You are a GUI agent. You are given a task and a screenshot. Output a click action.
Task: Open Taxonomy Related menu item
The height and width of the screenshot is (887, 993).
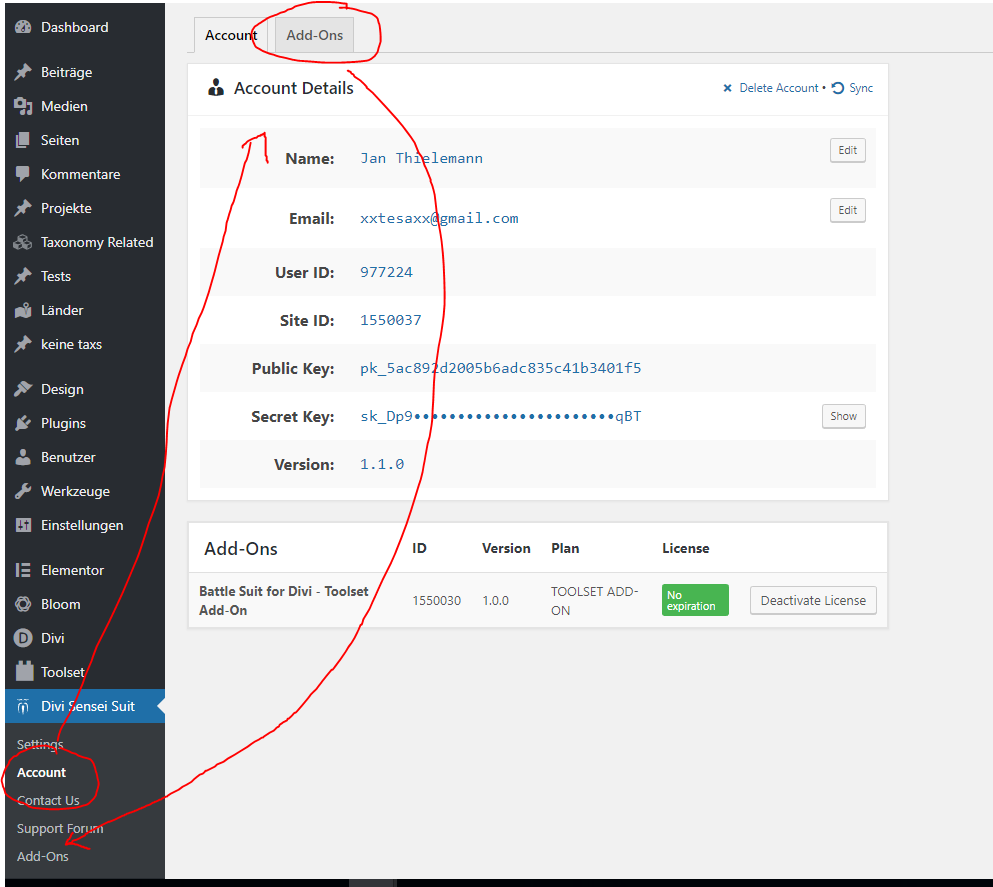(x=85, y=242)
